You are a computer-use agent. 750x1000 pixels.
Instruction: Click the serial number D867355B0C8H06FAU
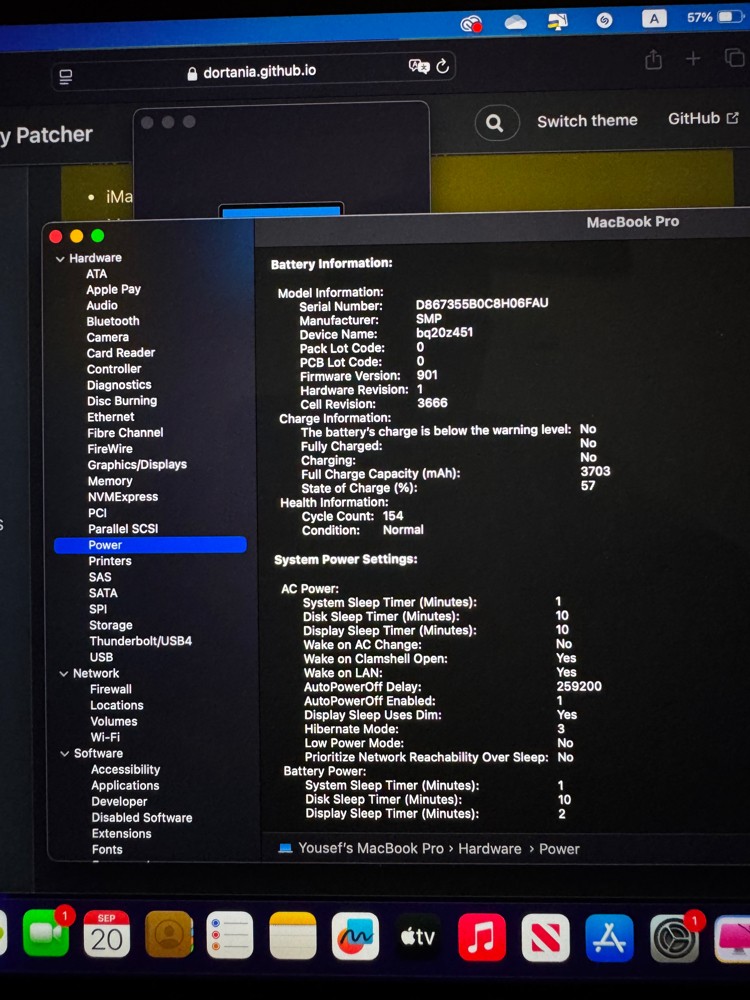click(x=482, y=304)
